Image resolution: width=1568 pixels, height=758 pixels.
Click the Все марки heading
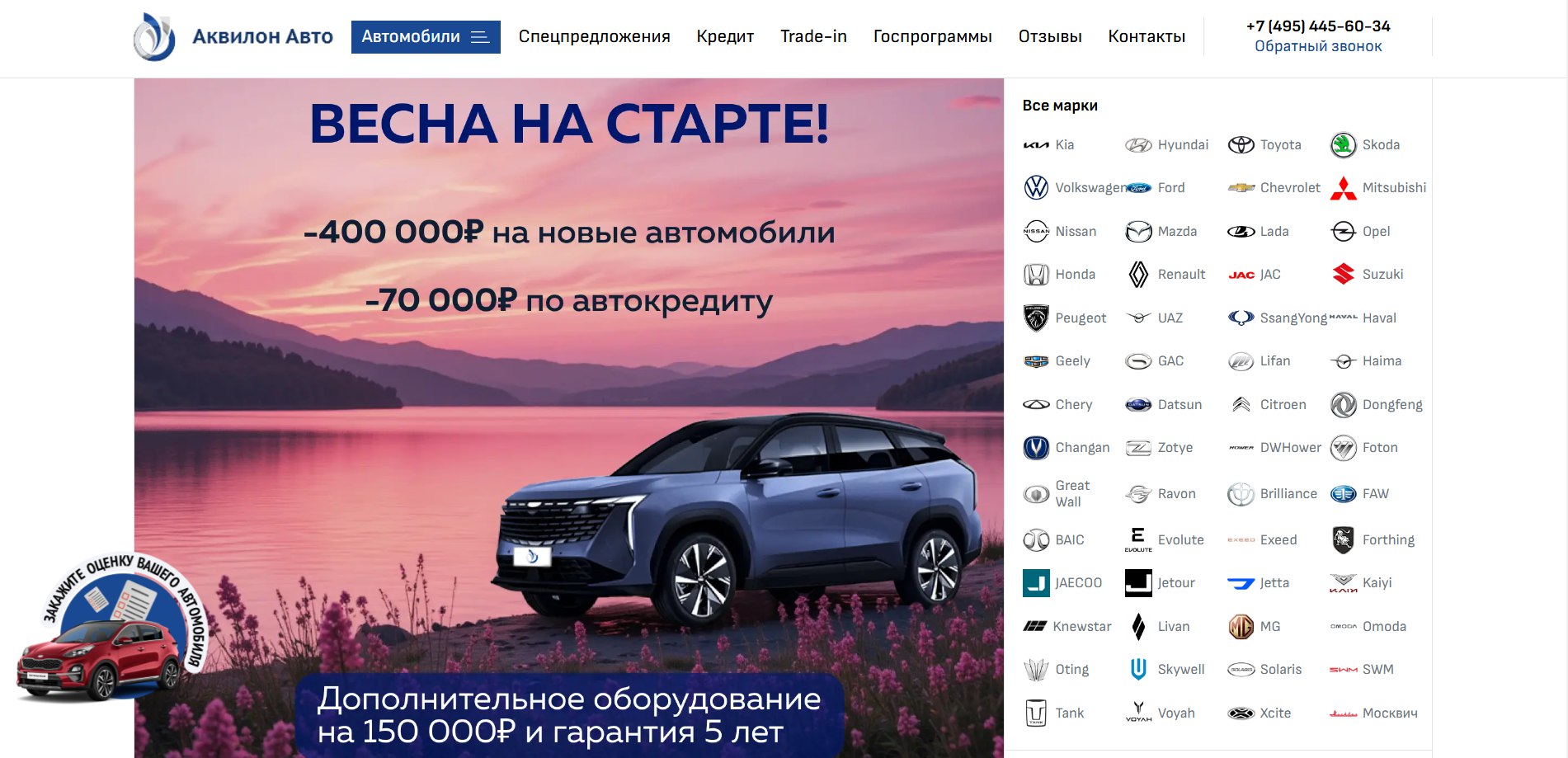pyautogui.click(x=1060, y=106)
